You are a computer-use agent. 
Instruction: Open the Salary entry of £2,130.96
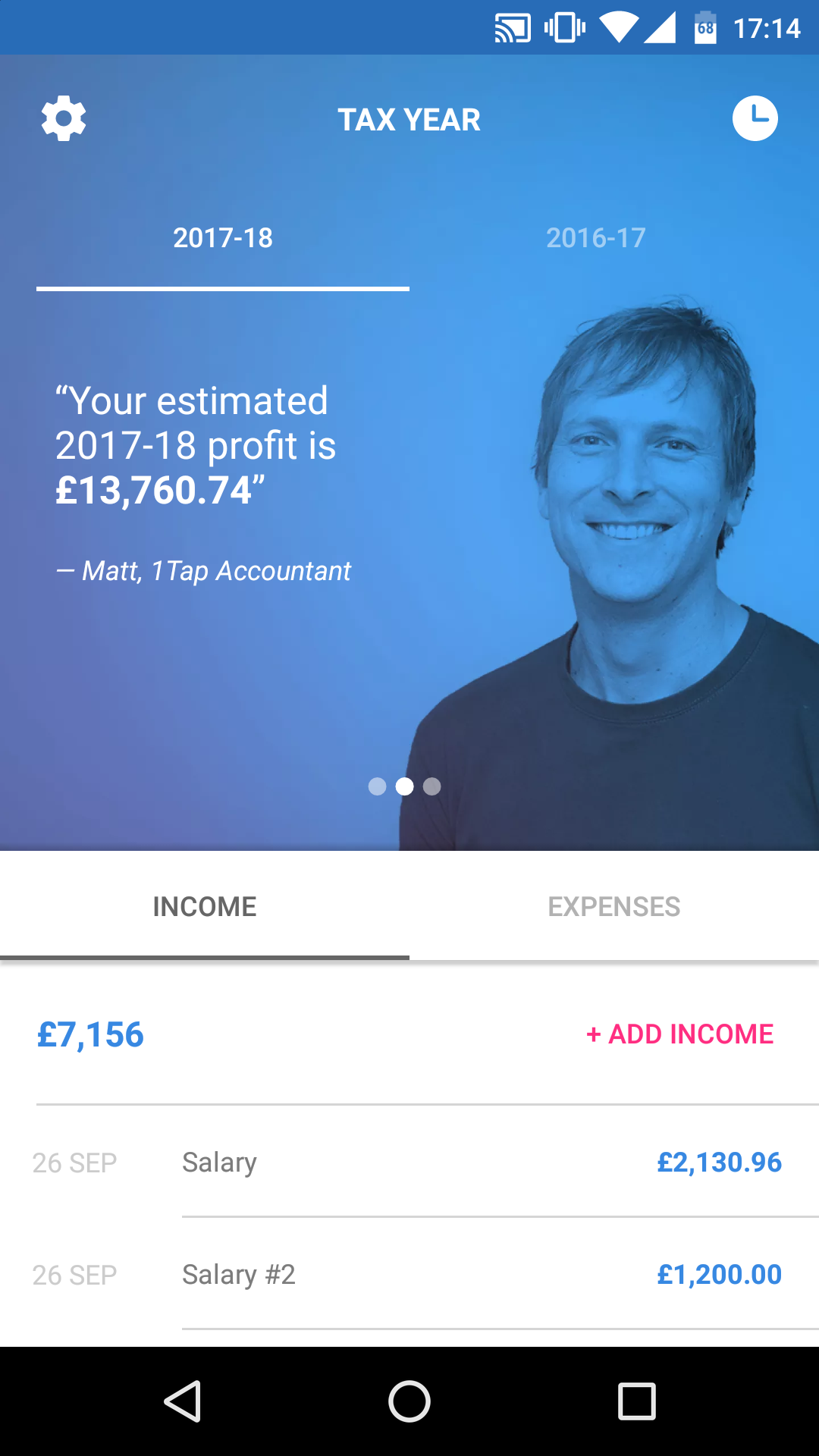409,1162
